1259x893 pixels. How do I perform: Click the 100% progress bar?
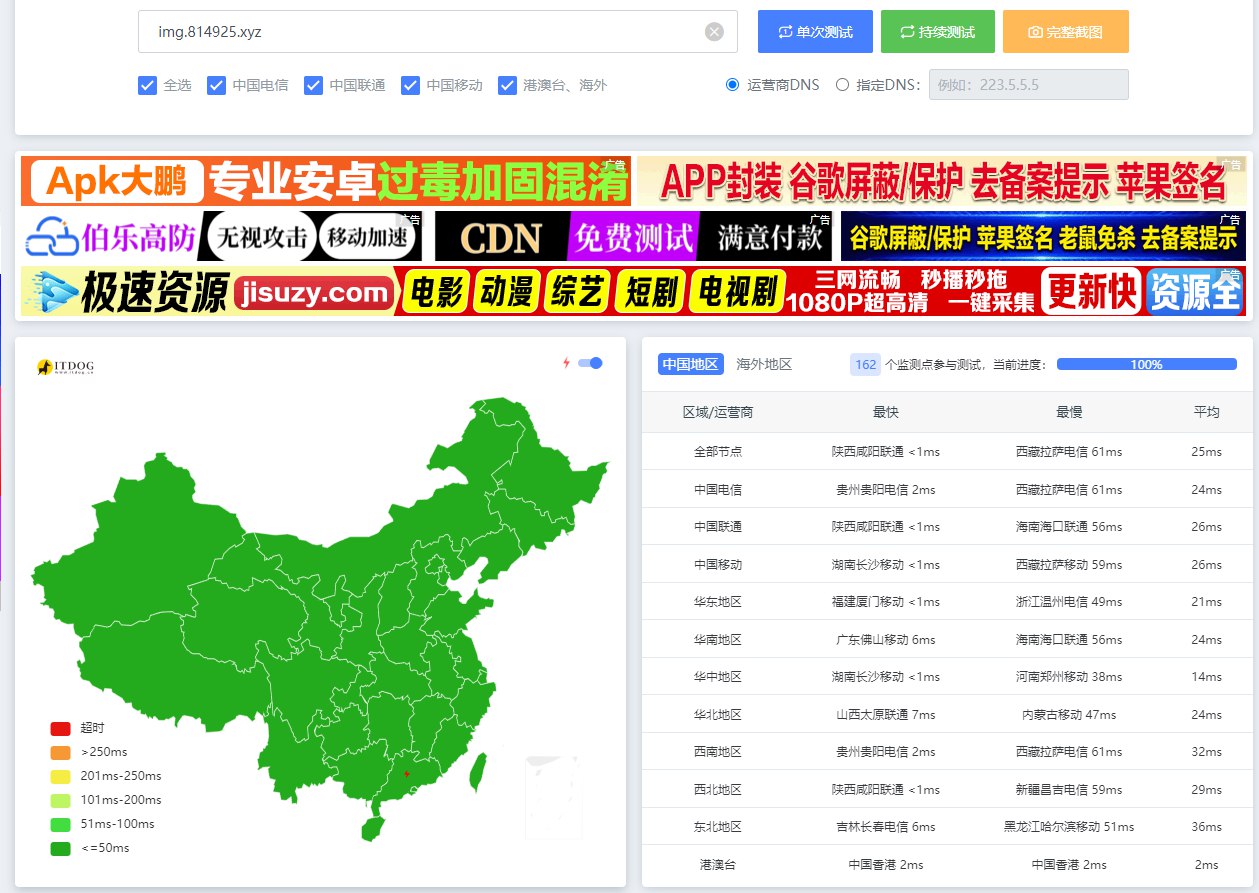[1146, 364]
